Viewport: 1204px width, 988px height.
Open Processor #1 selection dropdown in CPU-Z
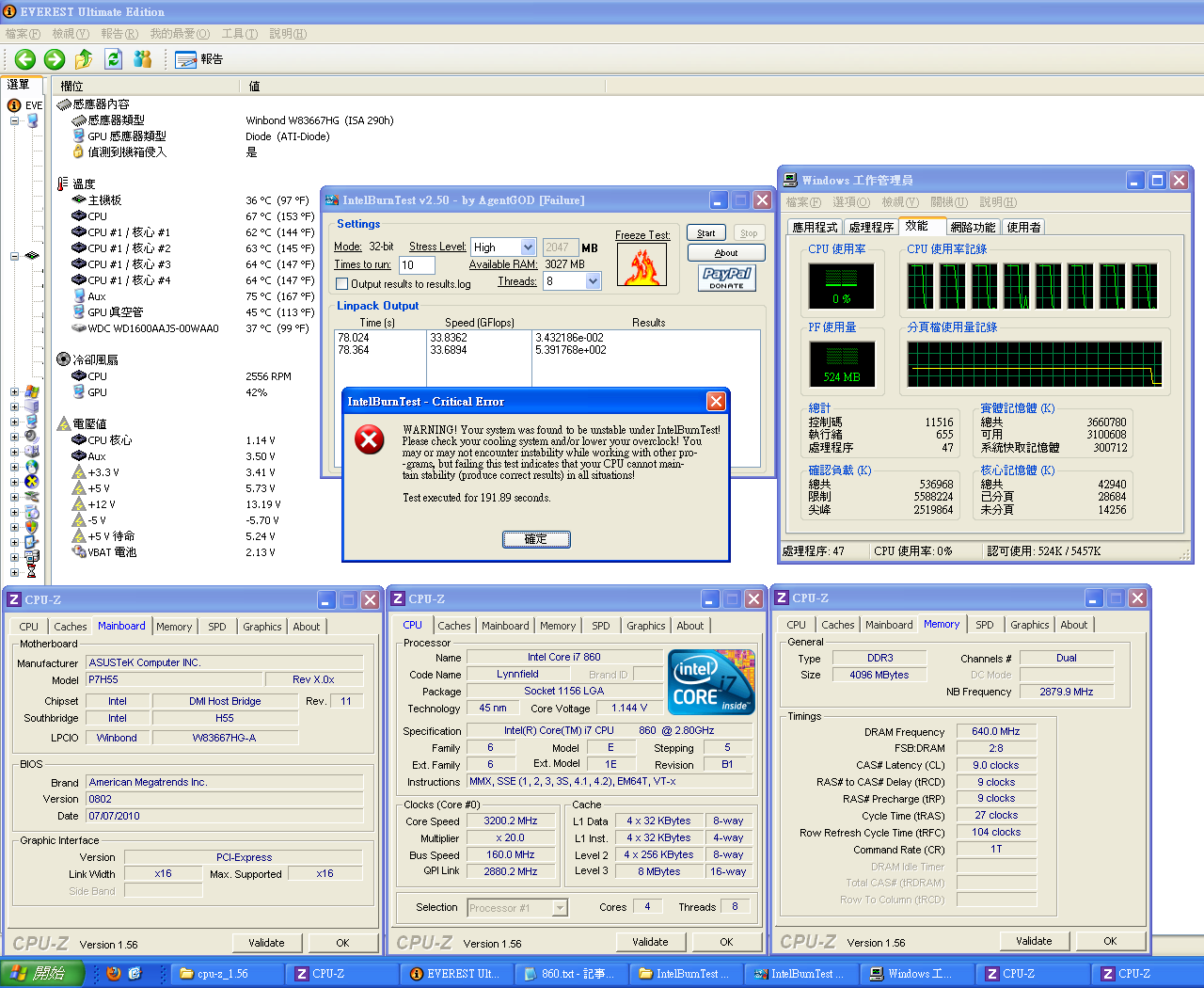click(560, 908)
